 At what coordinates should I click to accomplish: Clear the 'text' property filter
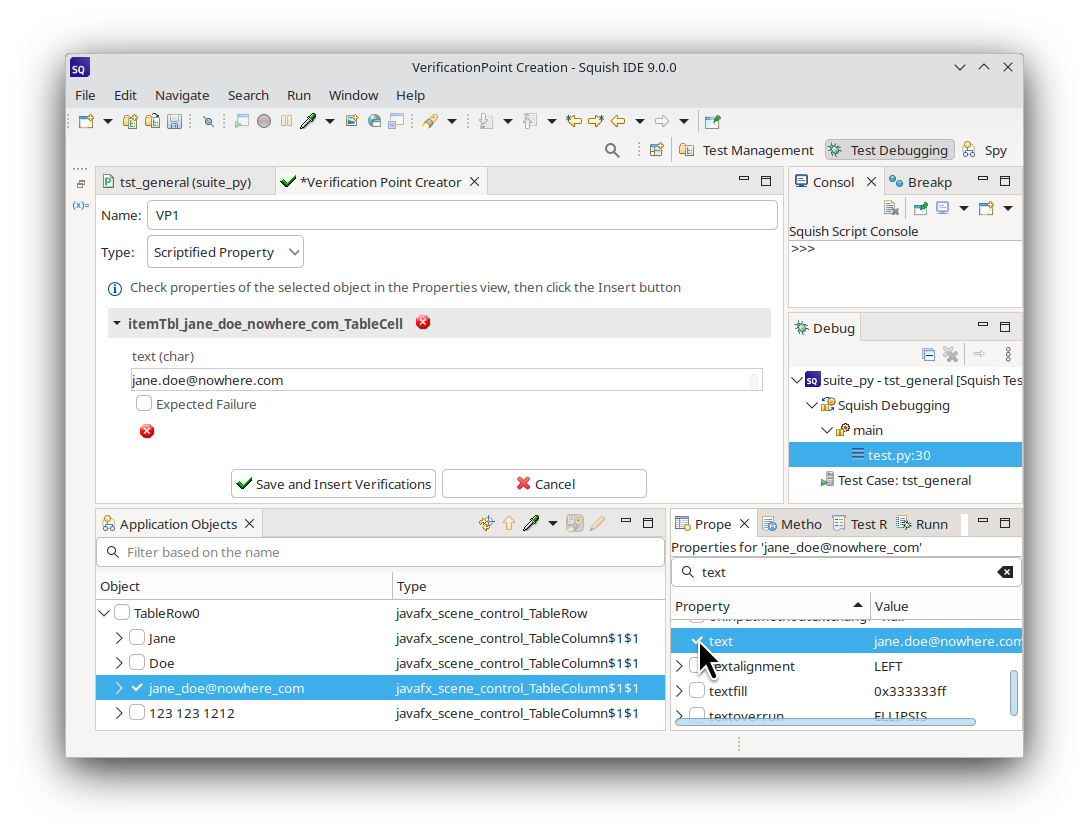coord(1005,572)
